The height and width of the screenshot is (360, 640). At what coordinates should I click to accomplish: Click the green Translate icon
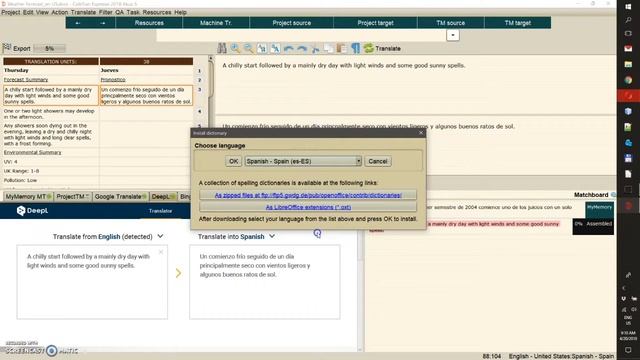tap(369, 48)
